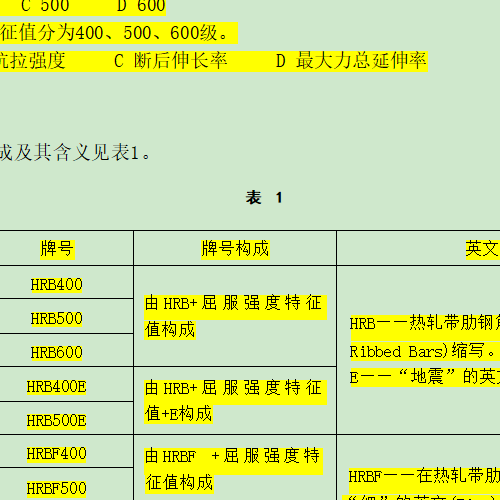Click the table cell 'HRBF500'
The image size is (500, 500).
coord(56,489)
